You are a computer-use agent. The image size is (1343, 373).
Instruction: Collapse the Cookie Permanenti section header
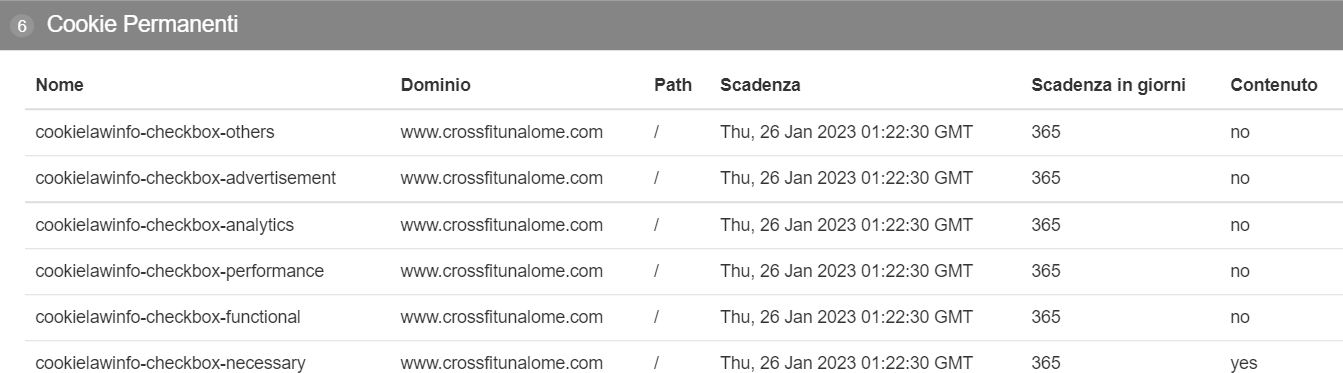coord(671,25)
